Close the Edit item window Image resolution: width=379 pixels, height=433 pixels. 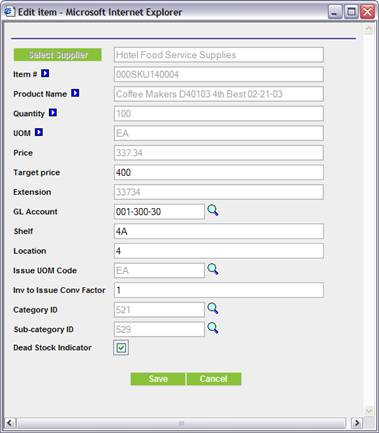coord(367,12)
